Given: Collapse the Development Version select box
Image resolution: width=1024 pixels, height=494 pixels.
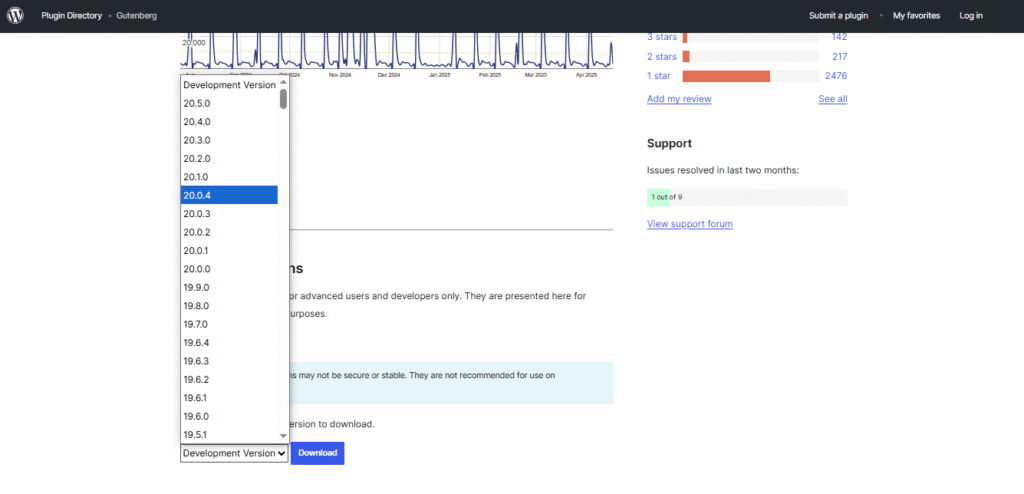Looking at the screenshot, I should click(234, 453).
